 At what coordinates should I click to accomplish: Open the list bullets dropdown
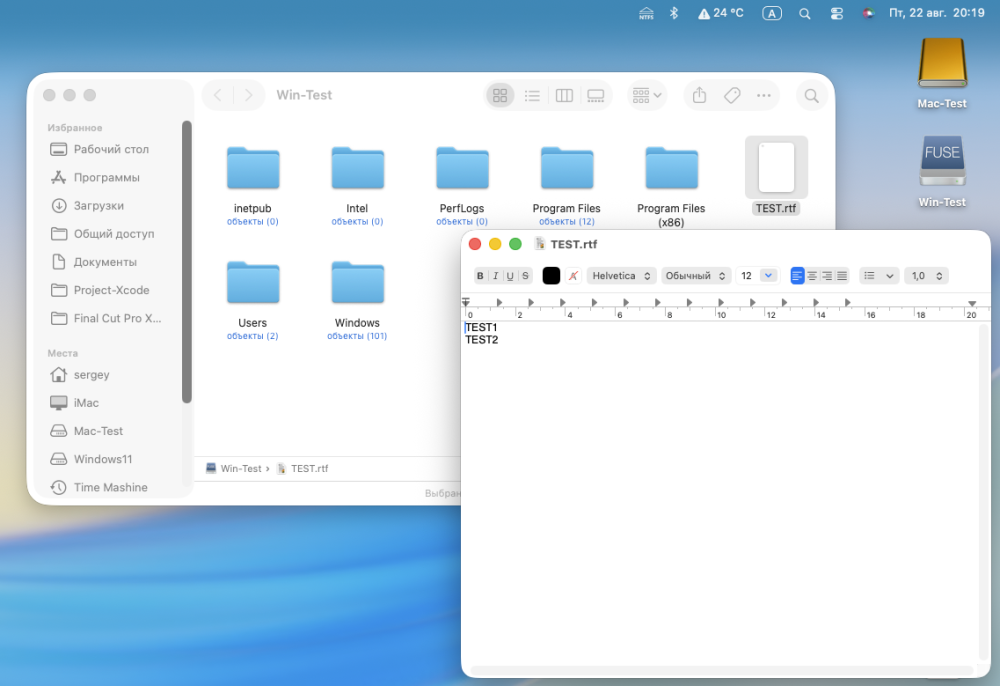879,276
